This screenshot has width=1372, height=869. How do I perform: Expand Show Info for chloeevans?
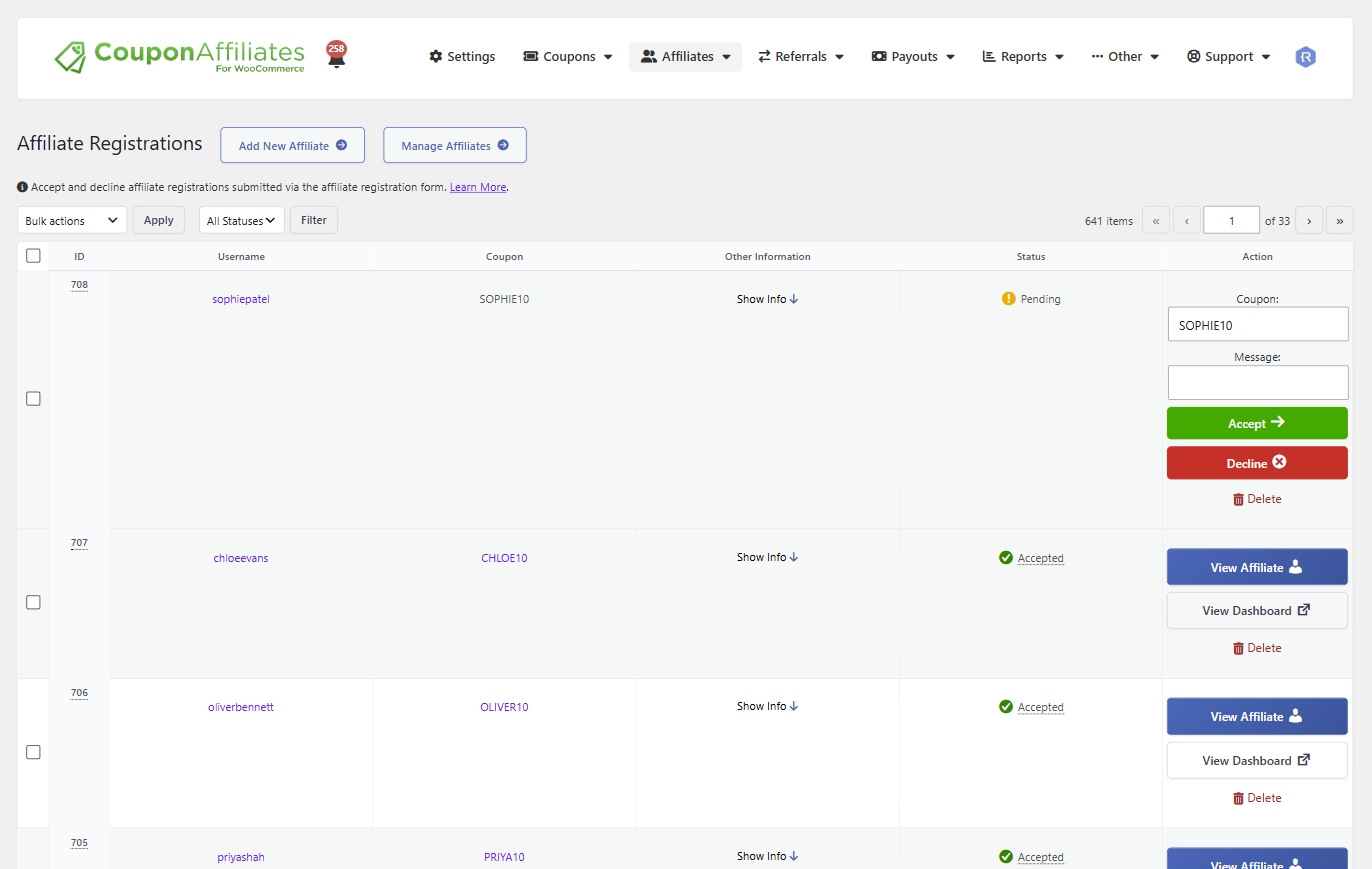pyautogui.click(x=767, y=557)
